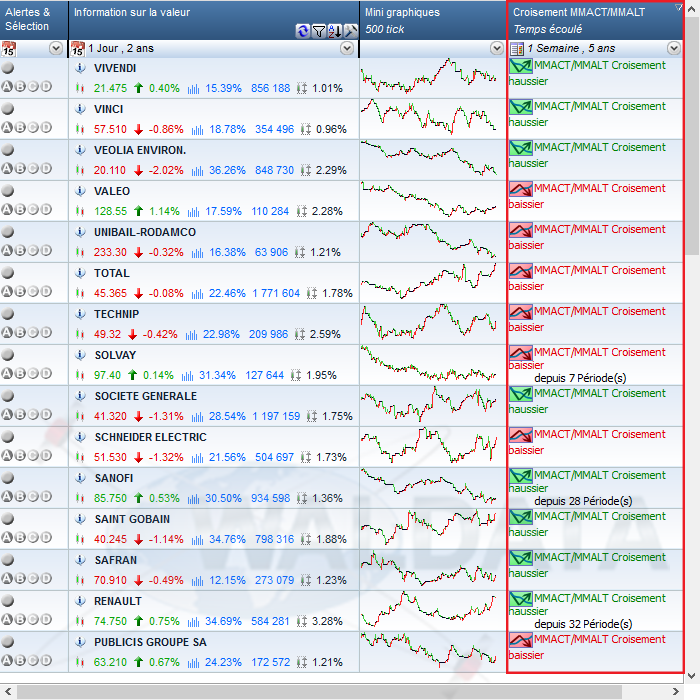This screenshot has height=700, width=700.
Task: Open the VINCI mini chart
Action: click(429, 117)
